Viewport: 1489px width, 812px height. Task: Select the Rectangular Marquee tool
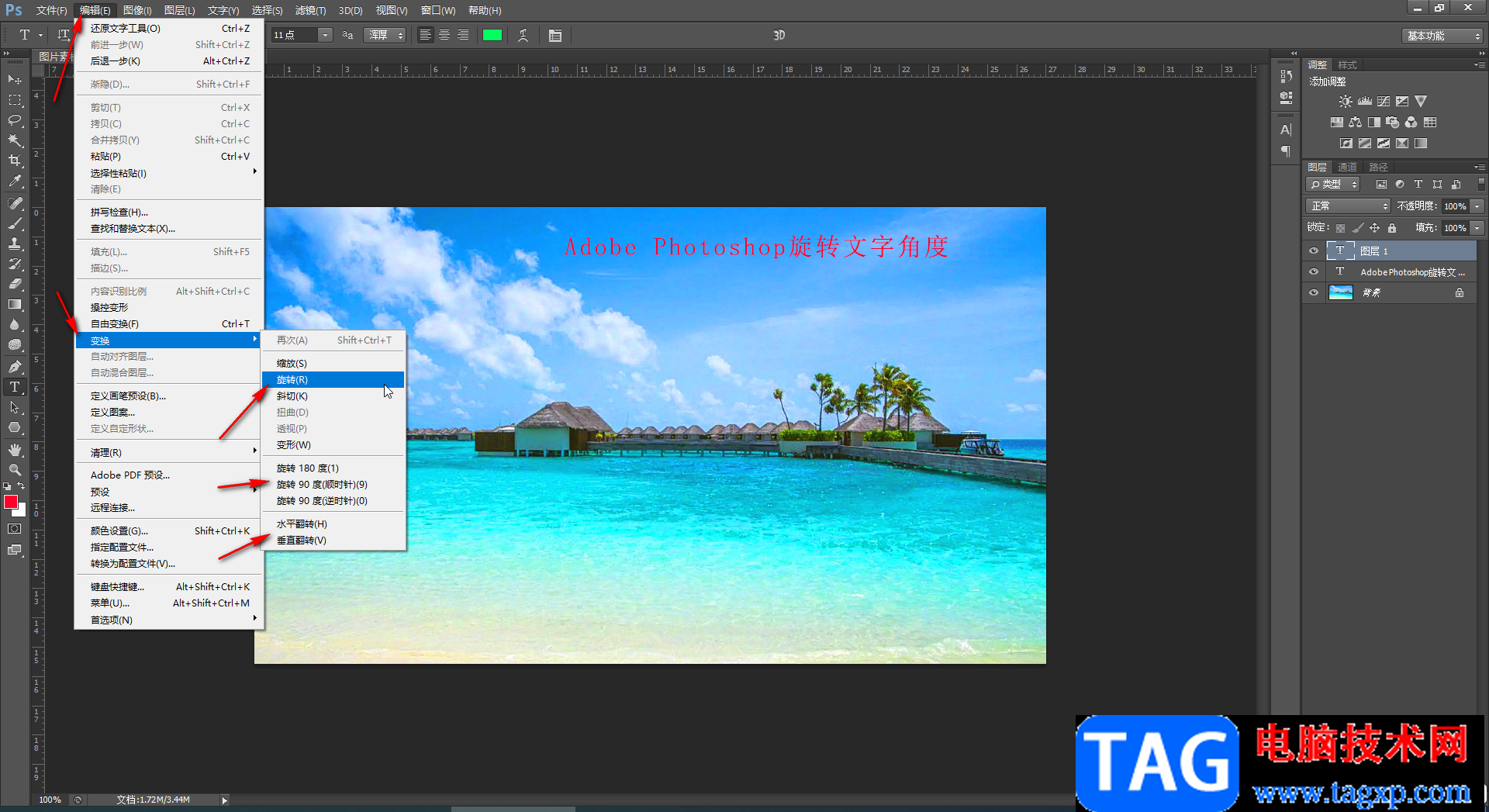point(15,100)
